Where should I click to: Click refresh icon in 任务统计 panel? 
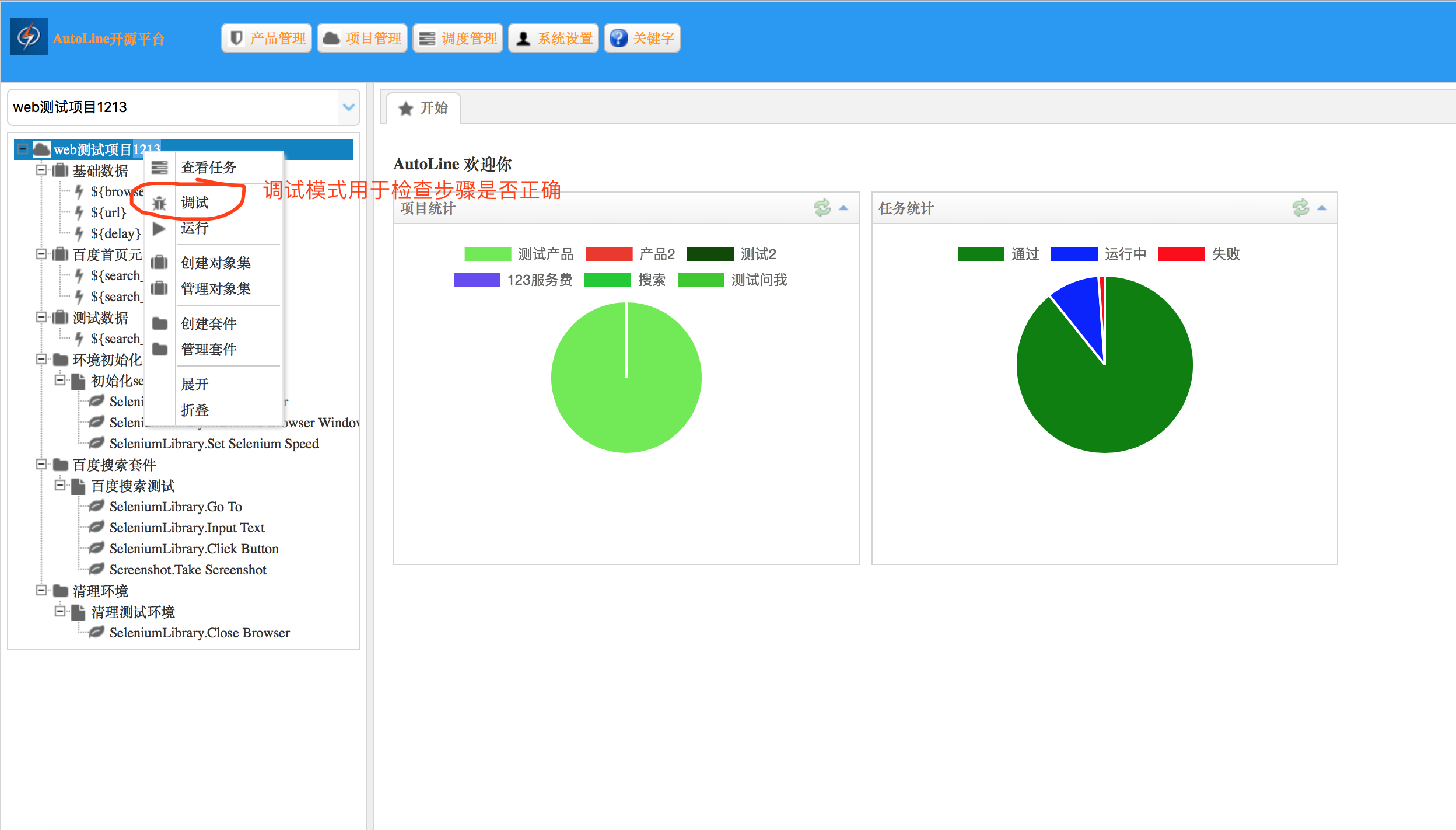(x=1300, y=208)
